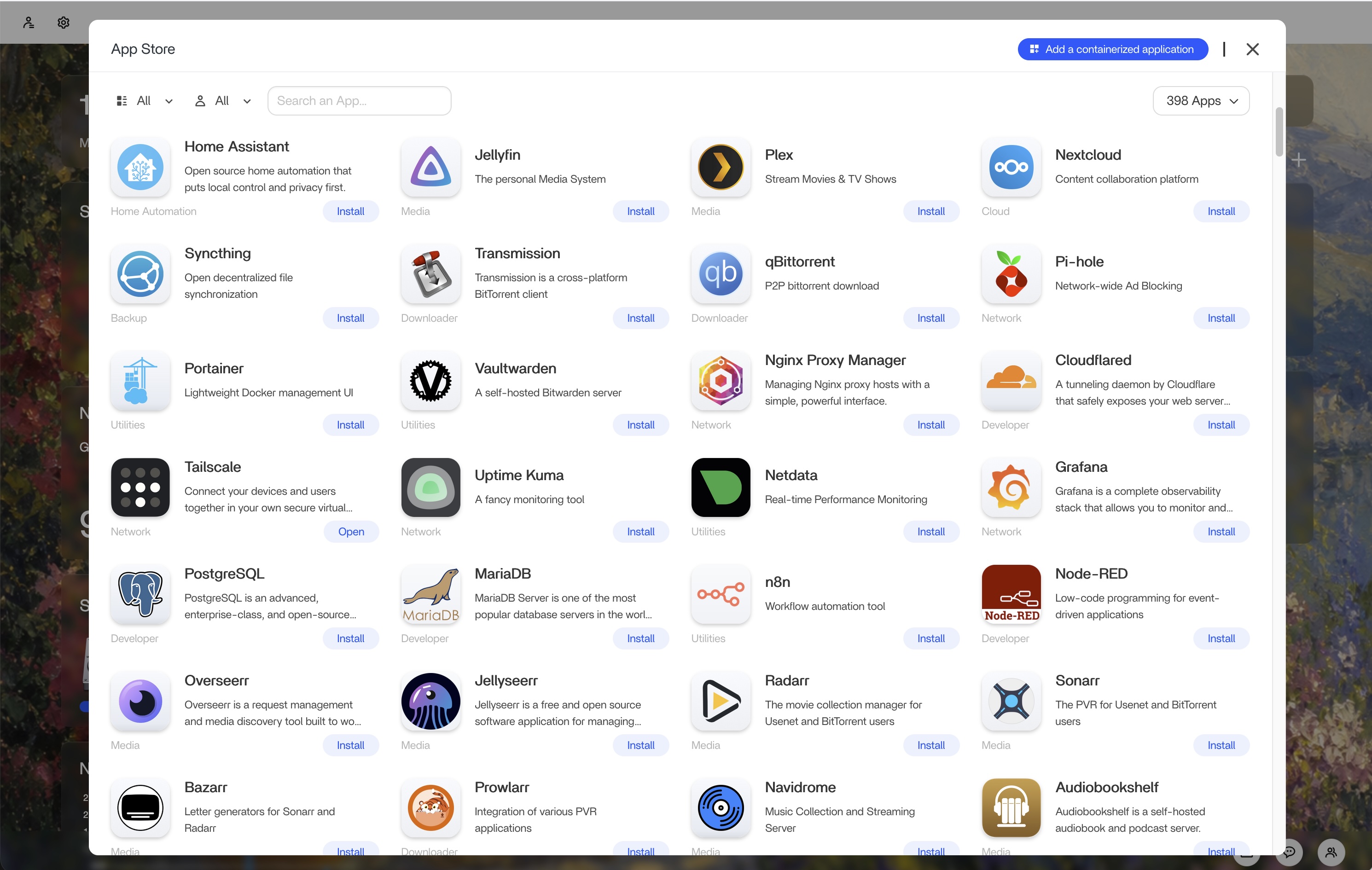Image resolution: width=1372 pixels, height=870 pixels.
Task: Click the Jellyseerr jellyfish icon
Action: point(430,702)
